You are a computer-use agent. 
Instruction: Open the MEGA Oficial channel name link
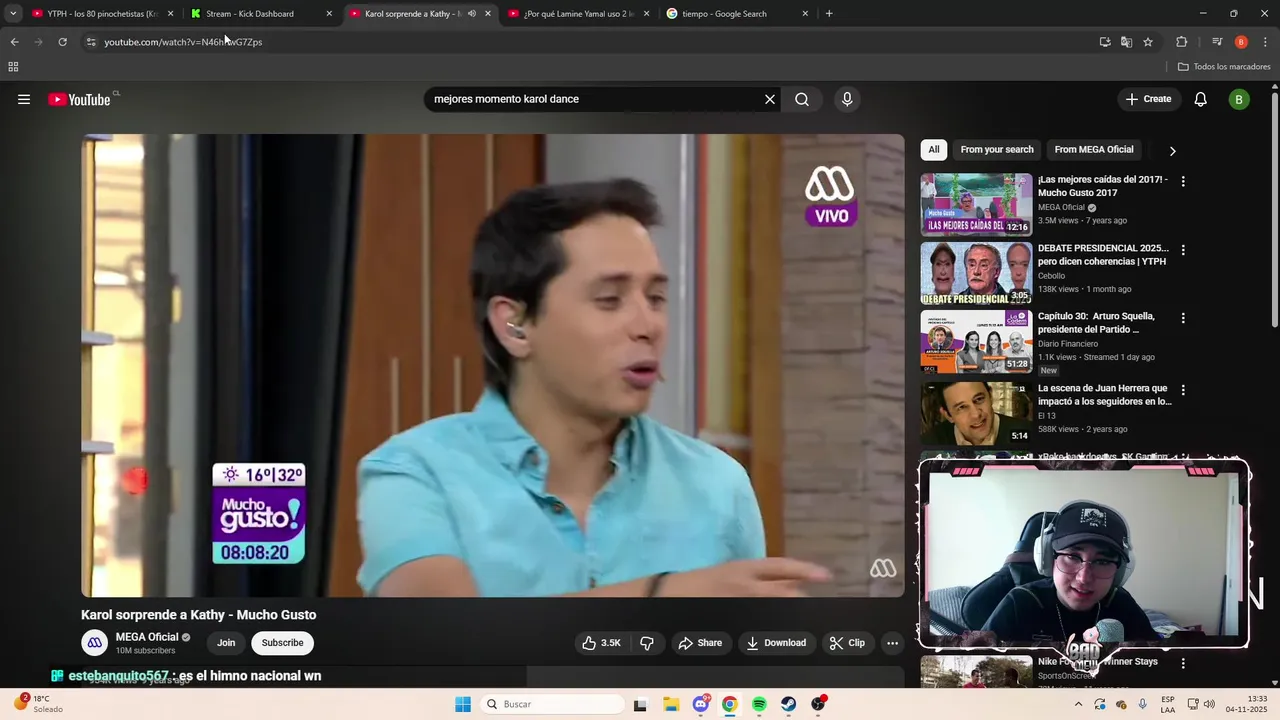pos(147,637)
